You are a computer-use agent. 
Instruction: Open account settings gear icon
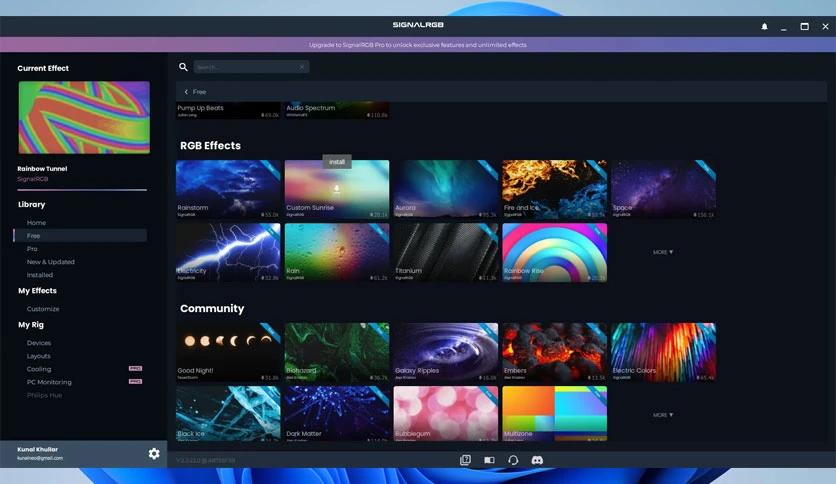(x=154, y=454)
